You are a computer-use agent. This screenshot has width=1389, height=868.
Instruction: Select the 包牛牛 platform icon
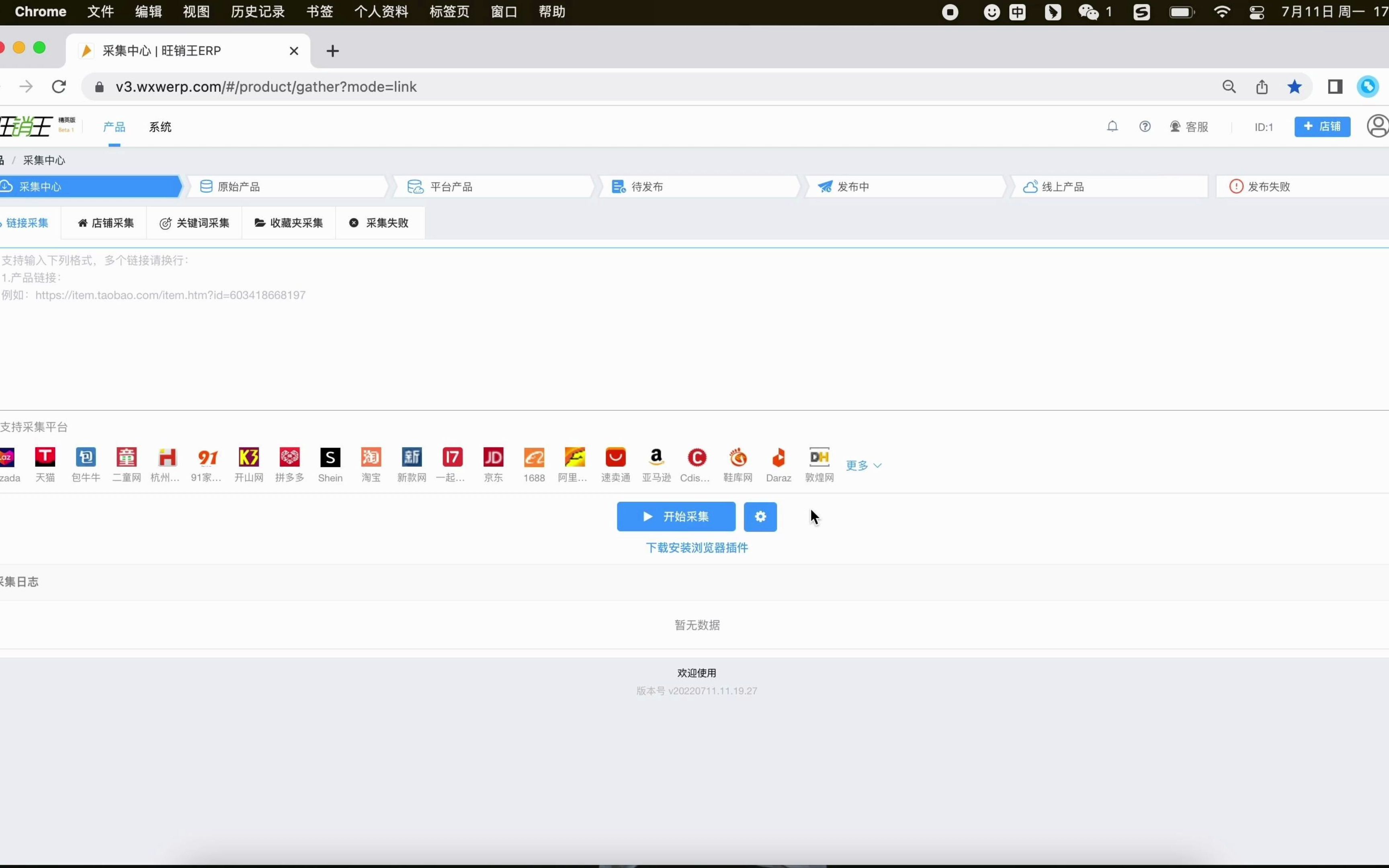coord(86,458)
